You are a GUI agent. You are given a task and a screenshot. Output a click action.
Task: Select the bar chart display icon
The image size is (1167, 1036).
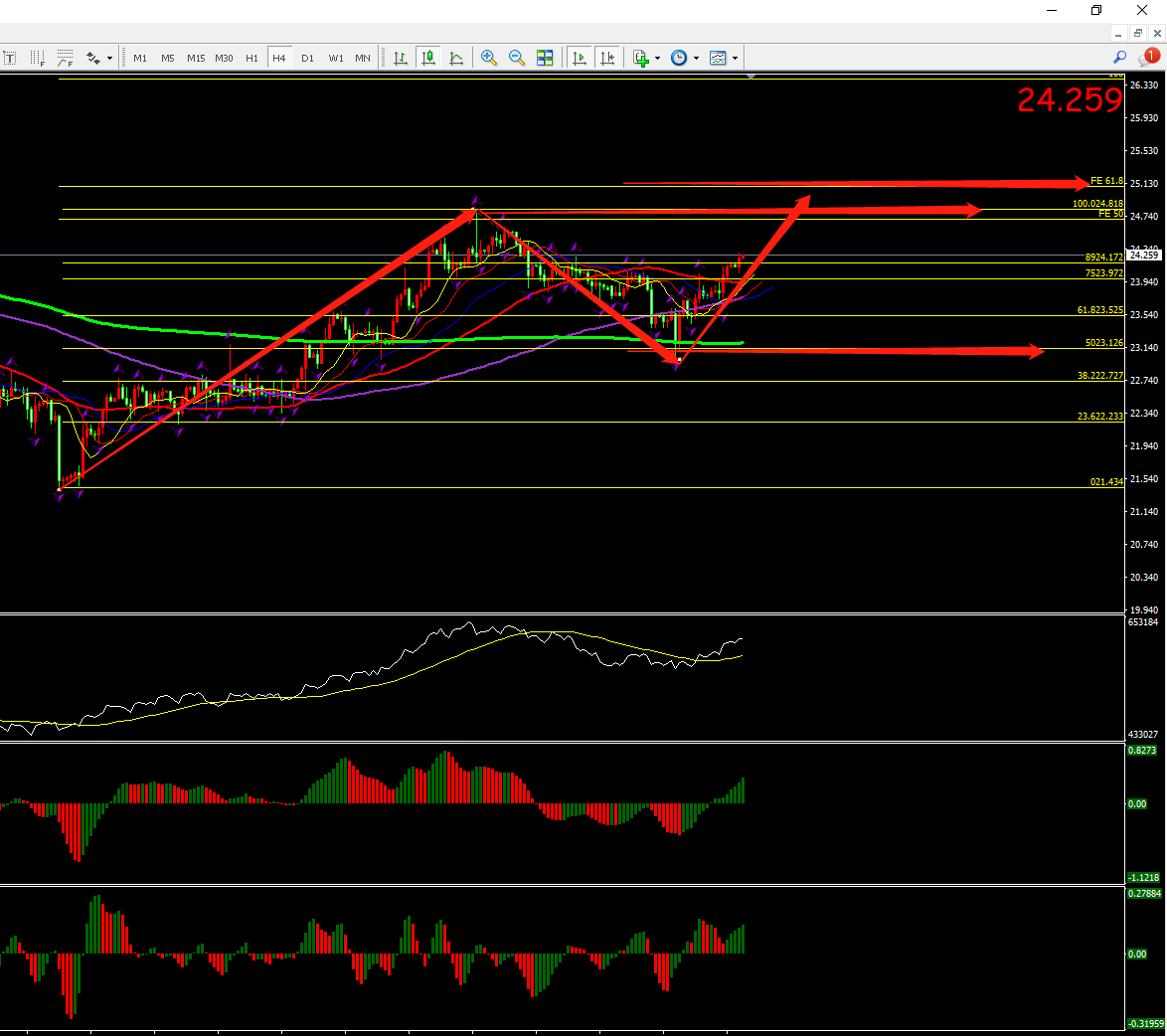401,58
